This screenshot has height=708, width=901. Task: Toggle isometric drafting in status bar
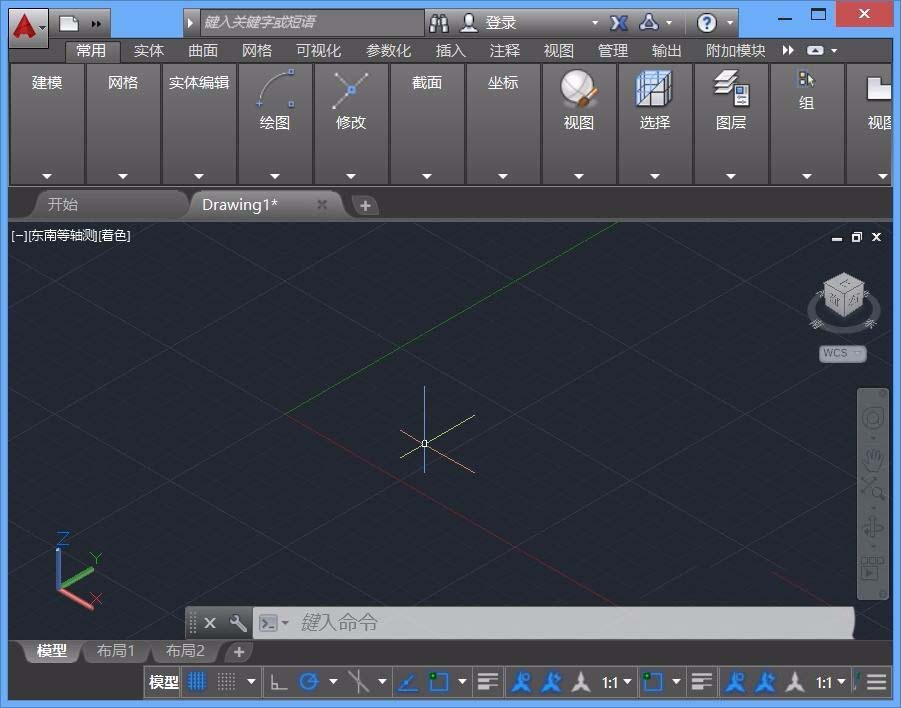pos(358,682)
